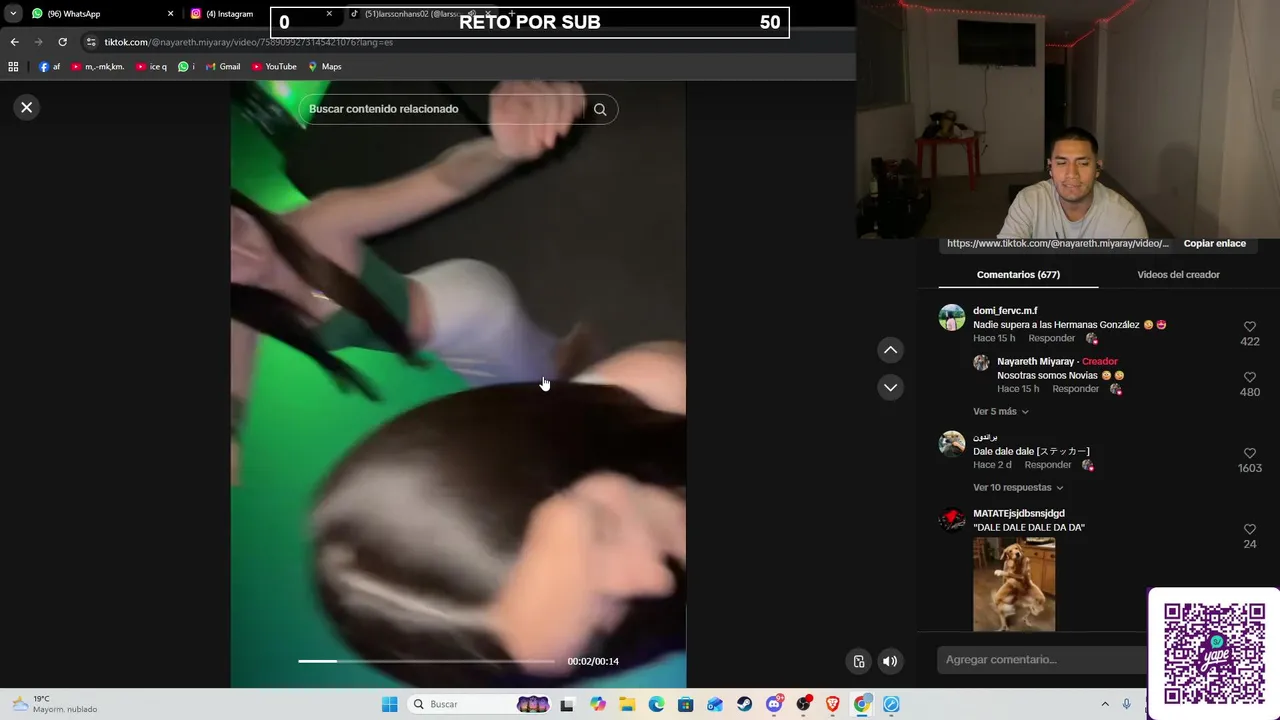Go to the previous video with up arrow
The width and height of the screenshot is (1280, 720).
point(890,350)
